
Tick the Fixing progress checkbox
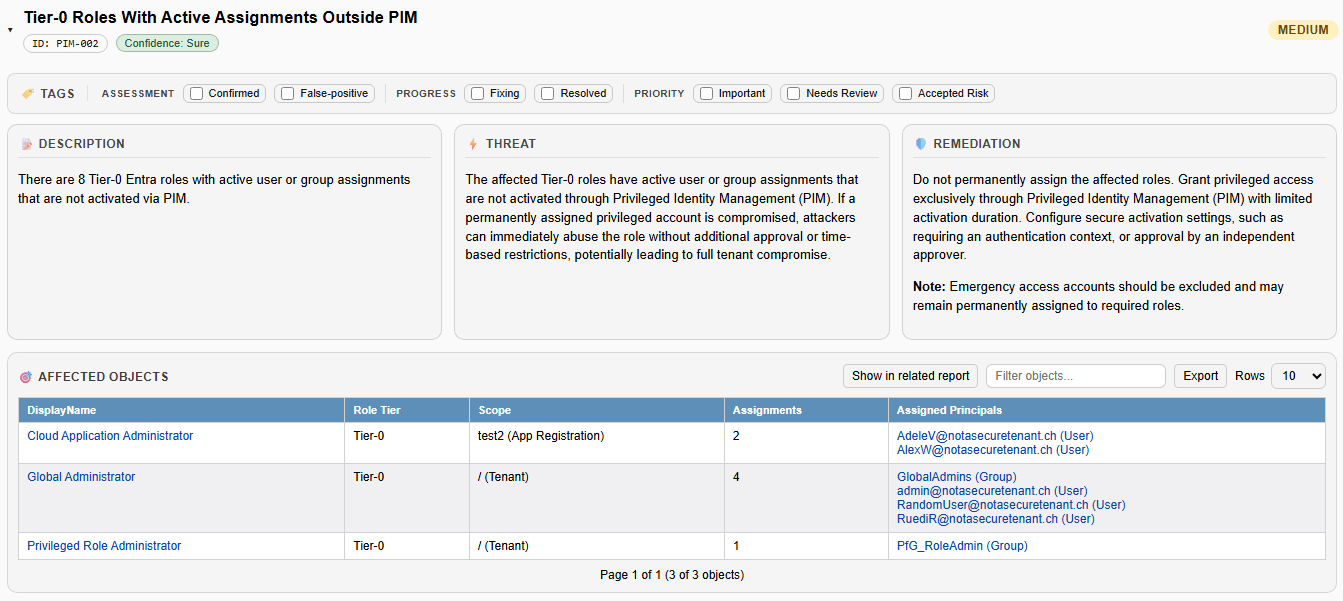(x=478, y=94)
